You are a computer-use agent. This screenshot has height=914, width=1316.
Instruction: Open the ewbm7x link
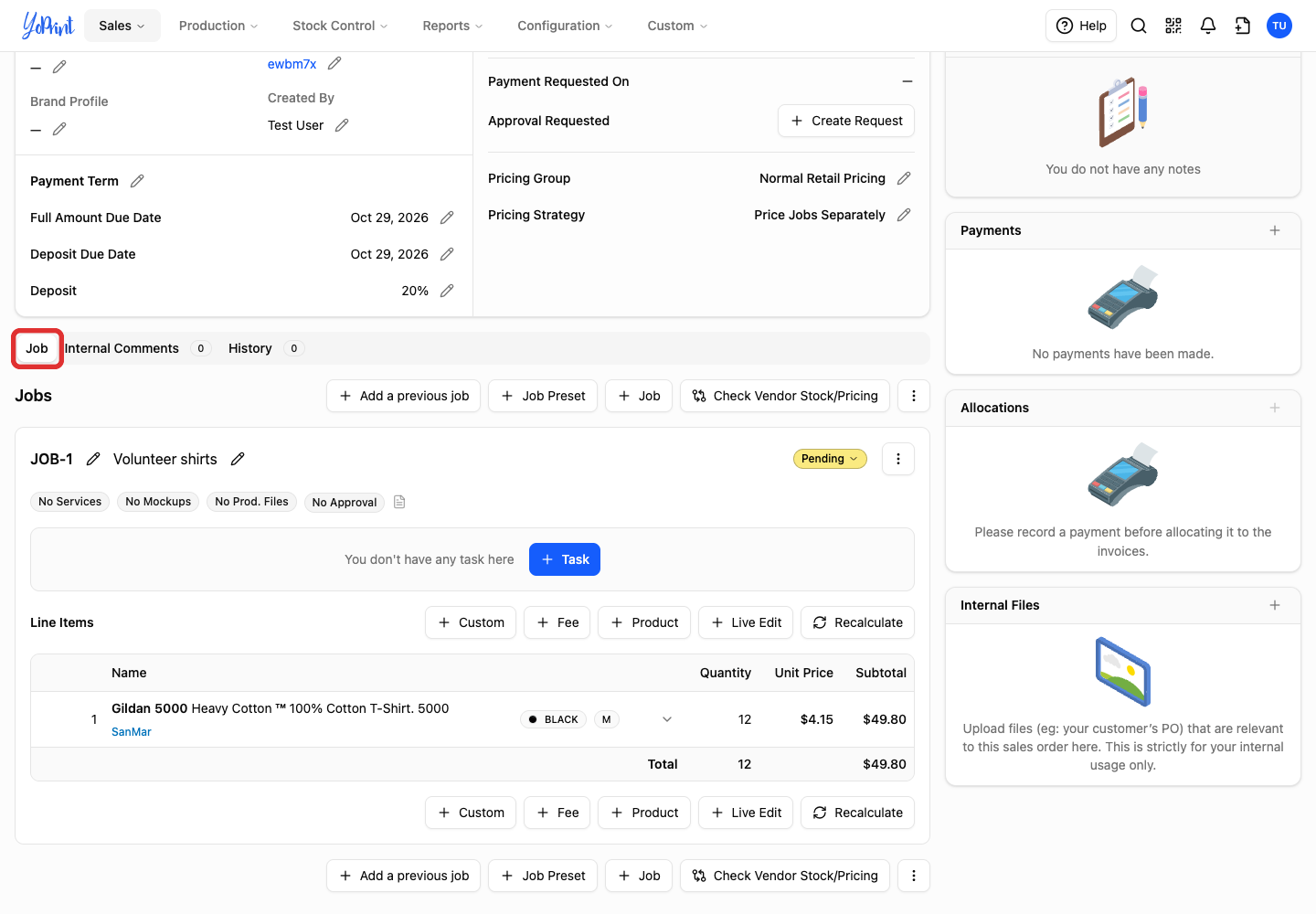click(x=292, y=64)
